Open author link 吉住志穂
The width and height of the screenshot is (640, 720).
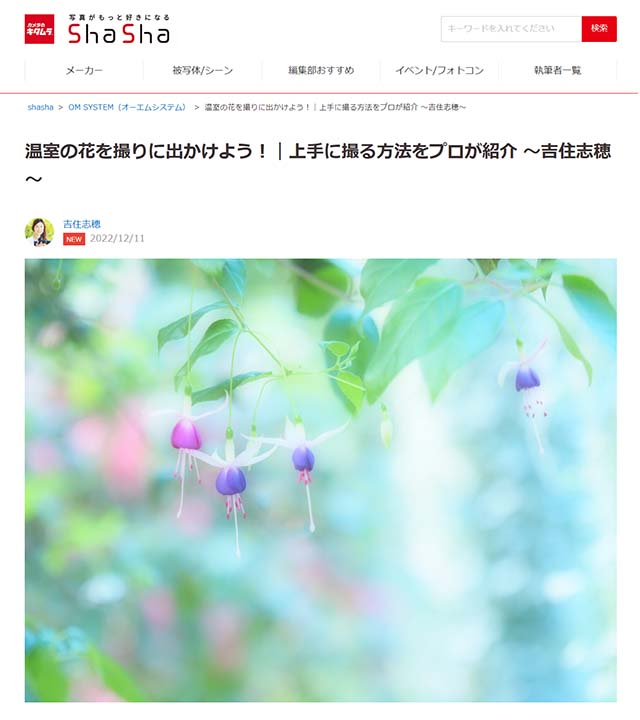[x=82, y=224]
